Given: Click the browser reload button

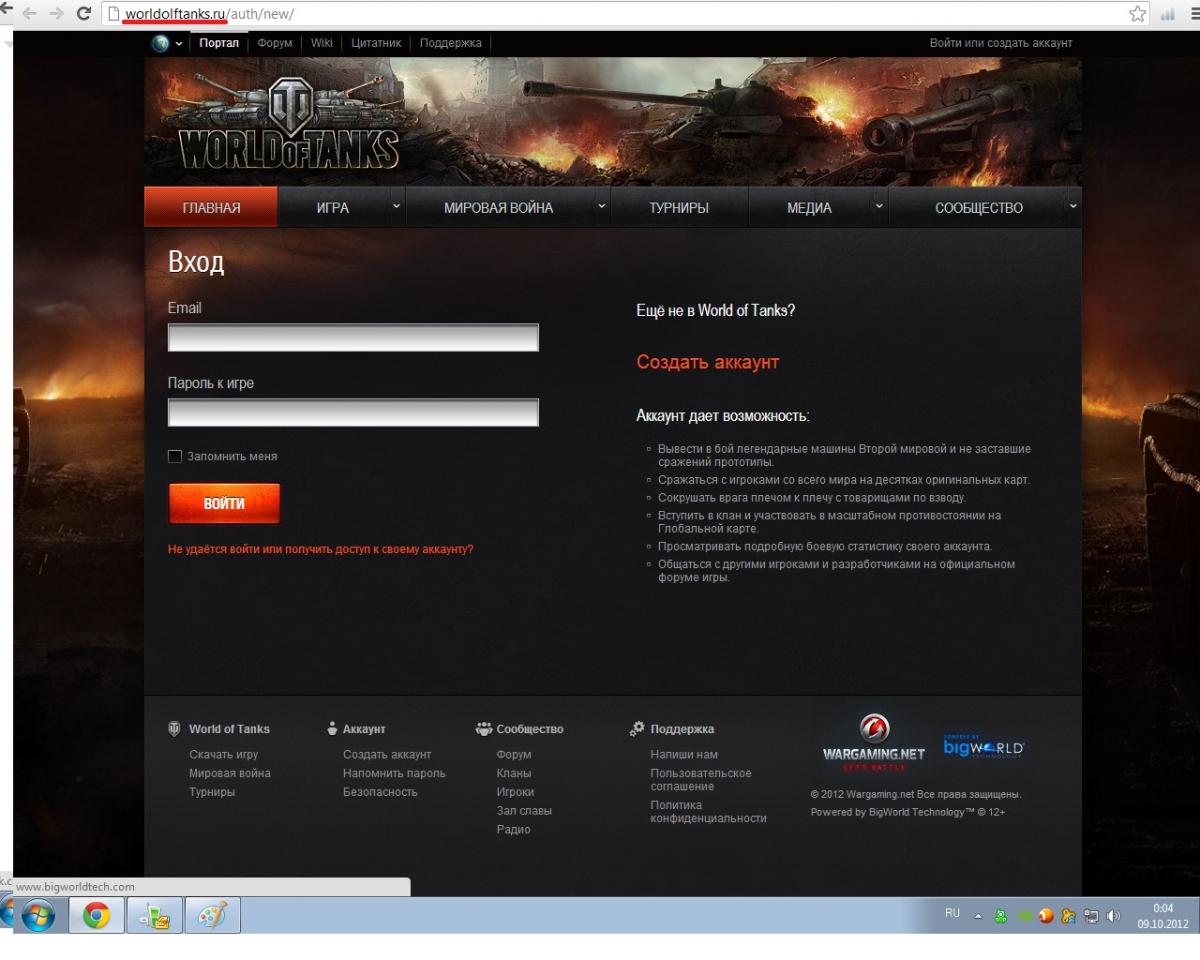Looking at the screenshot, I should pos(83,15).
